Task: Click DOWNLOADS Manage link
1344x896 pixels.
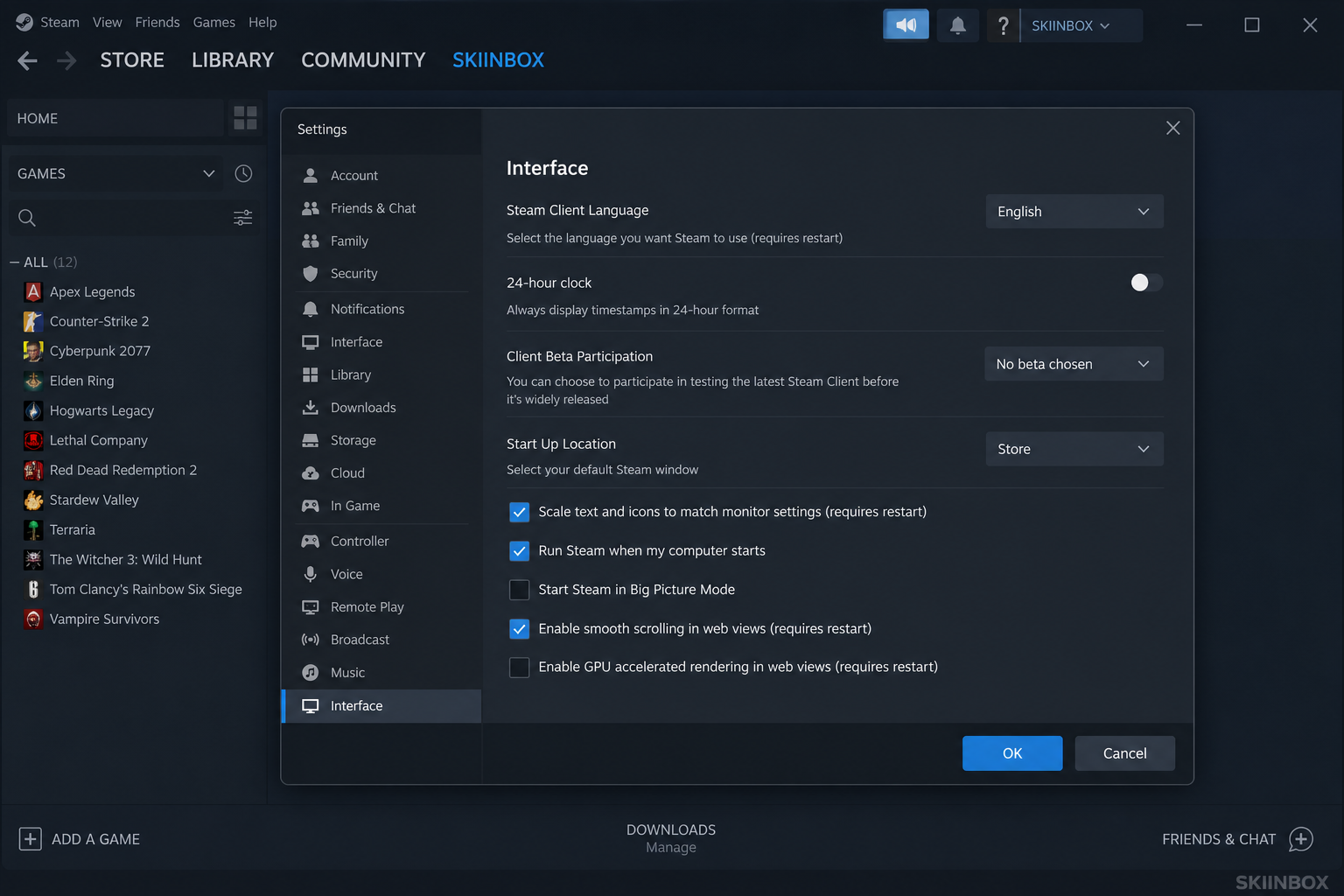Action: click(x=671, y=838)
